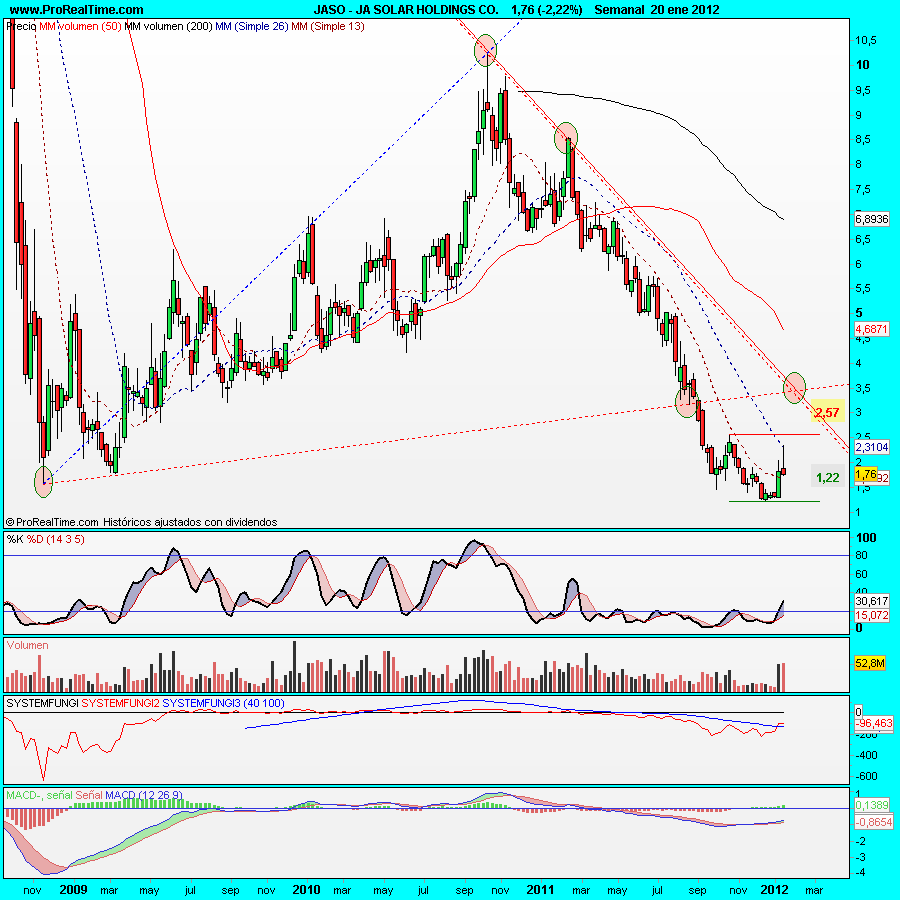Click the 'Precio' label in price panel
This screenshot has width=900, height=900.
click(x=21, y=26)
